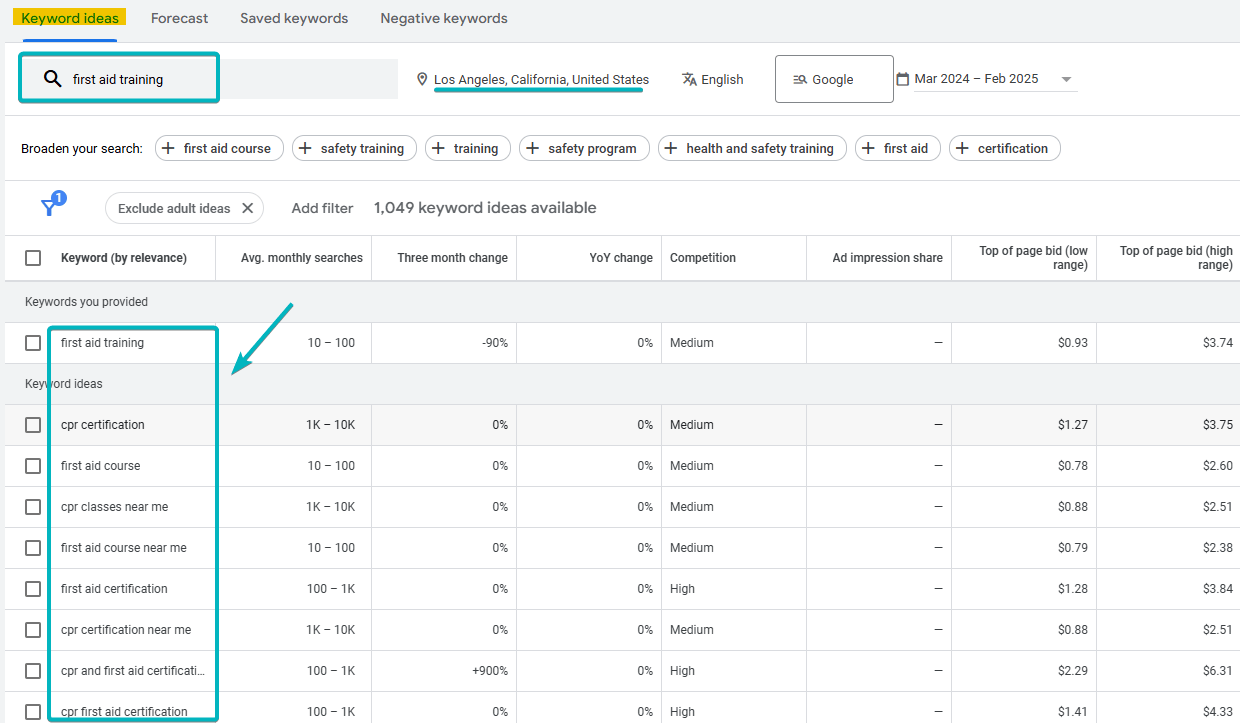The height and width of the screenshot is (723, 1240).
Task: Switch to the Forecast tab
Action: click(179, 17)
